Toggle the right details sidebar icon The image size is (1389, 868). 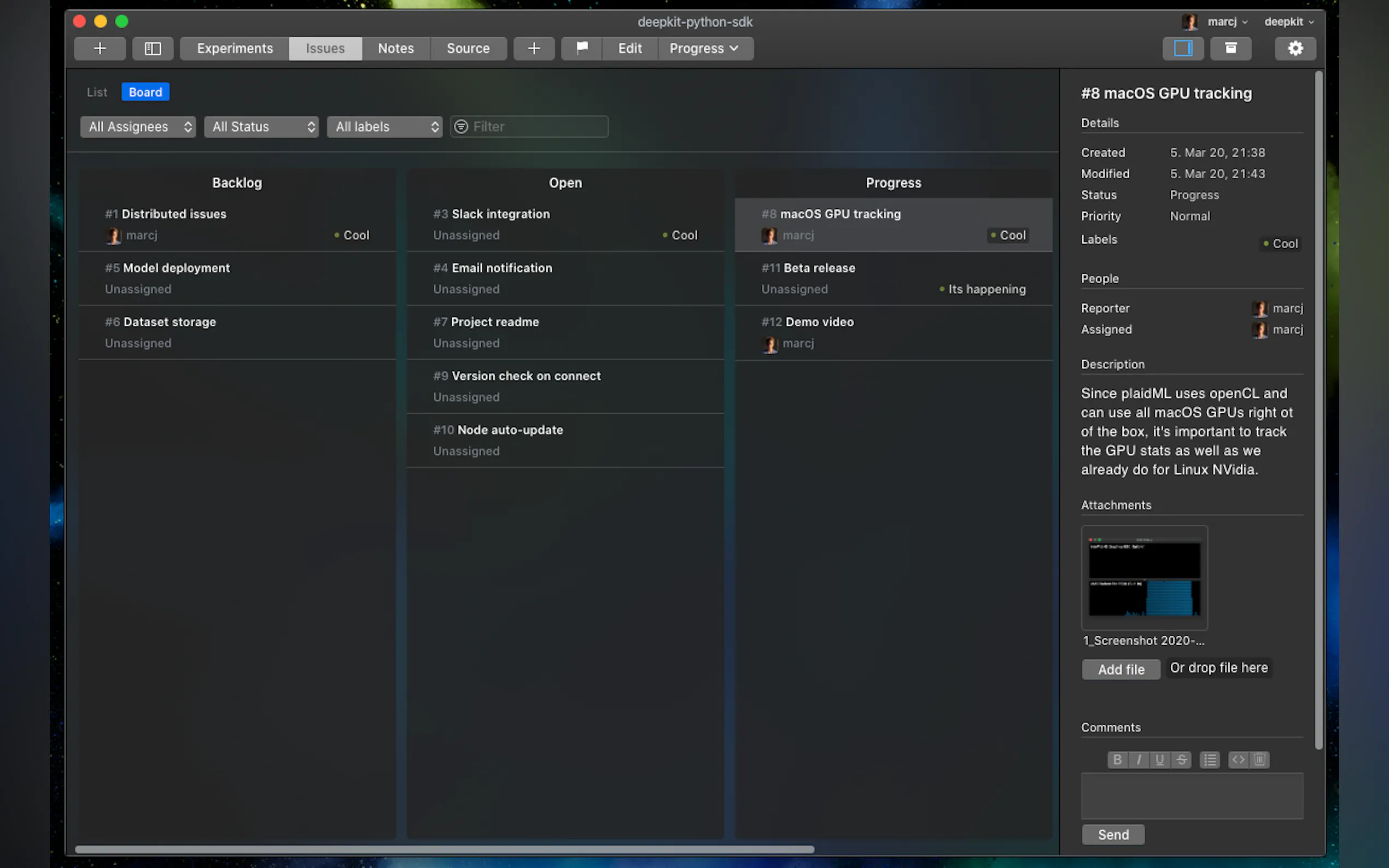pyautogui.click(x=1182, y=48)
